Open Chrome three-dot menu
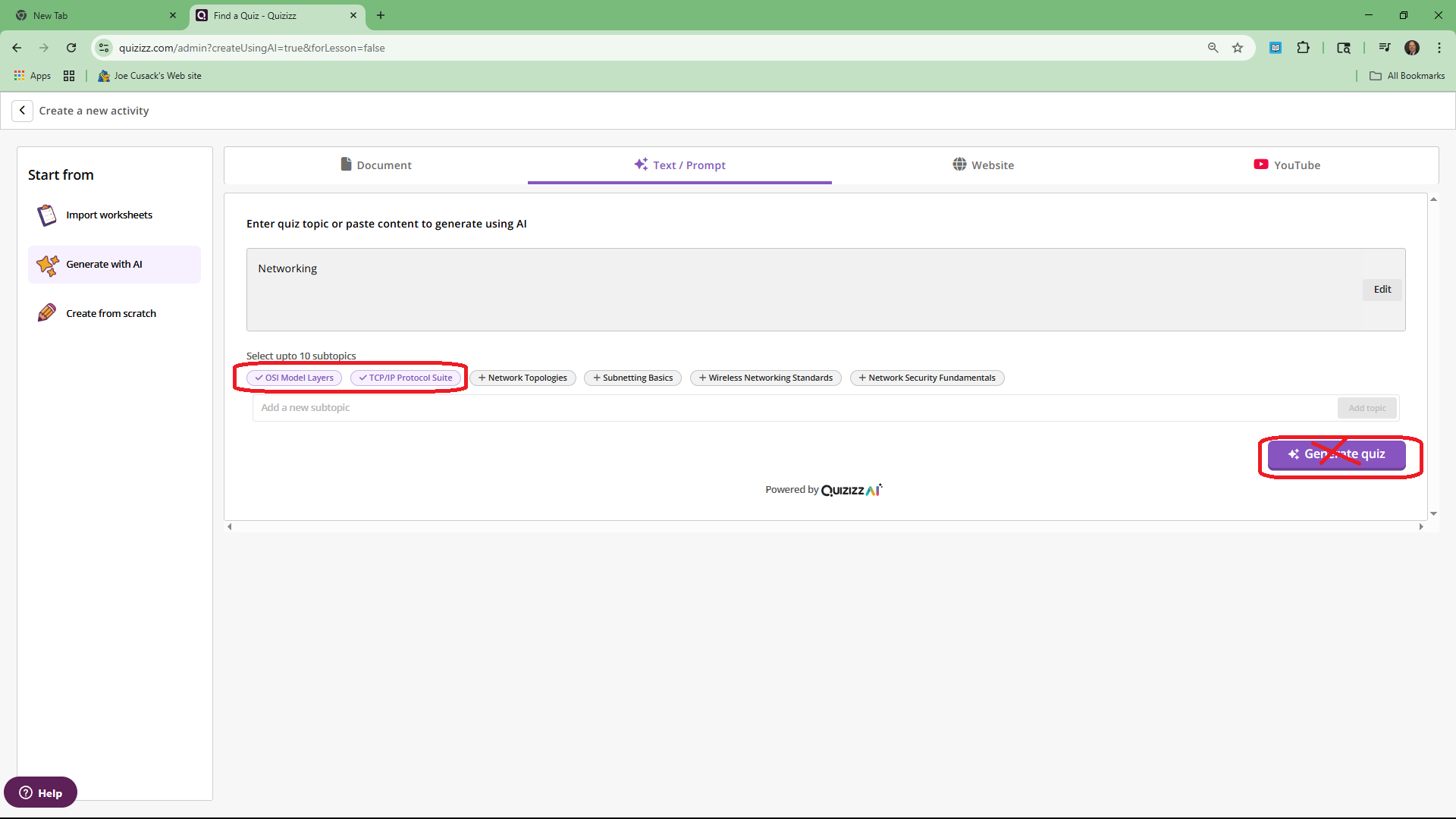1456x819 pixels. click(x=1439, y=48)
